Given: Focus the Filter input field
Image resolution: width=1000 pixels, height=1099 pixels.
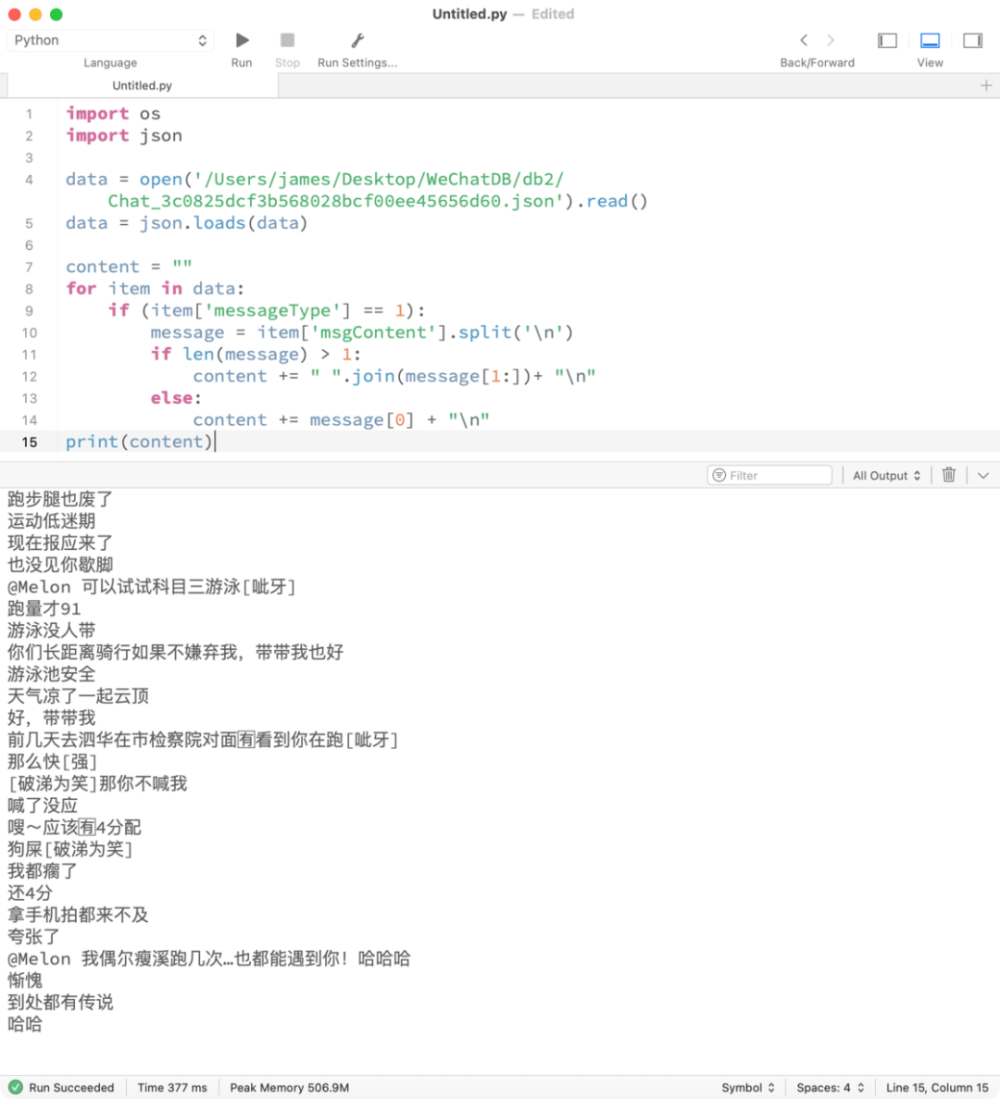Looking at the screenshot, I should [x=769, y=475].
